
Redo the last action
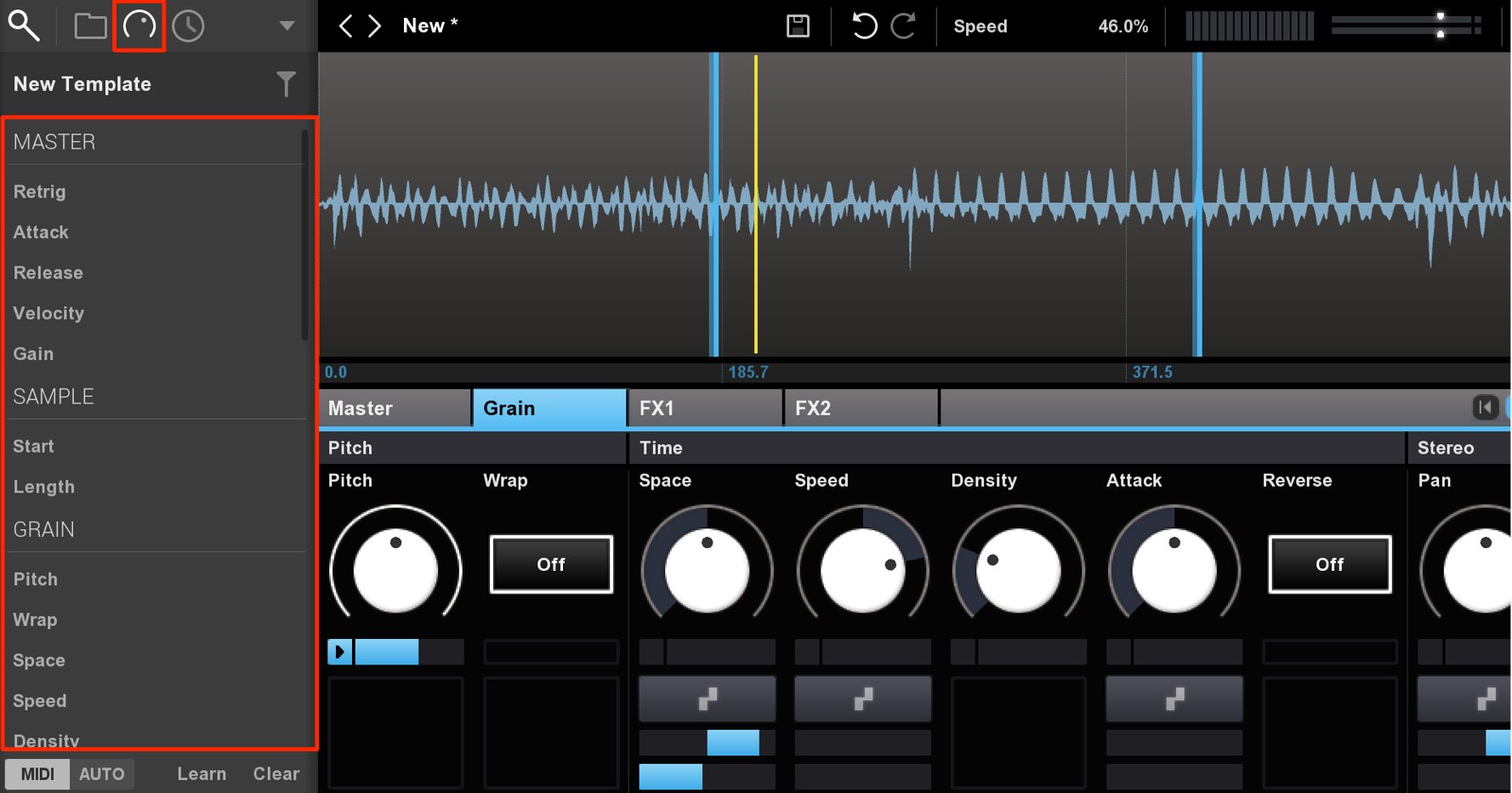coord(903,26)
